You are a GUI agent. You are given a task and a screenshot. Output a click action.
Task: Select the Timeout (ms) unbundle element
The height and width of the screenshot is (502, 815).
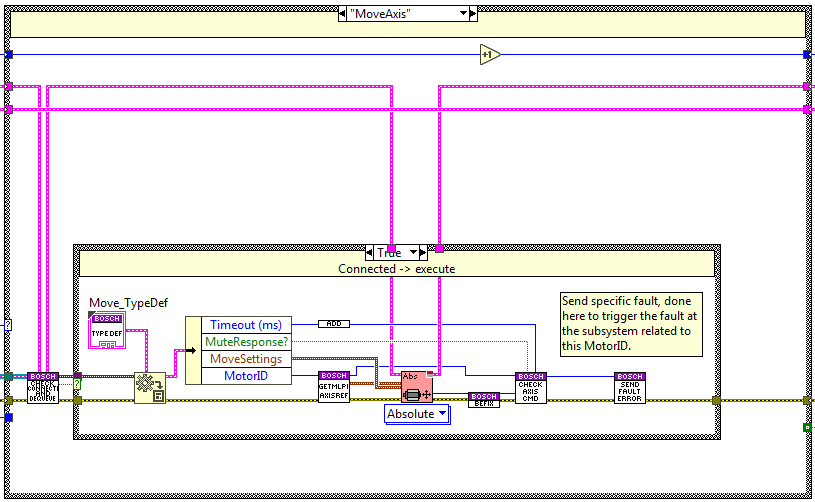pos(246,325)
